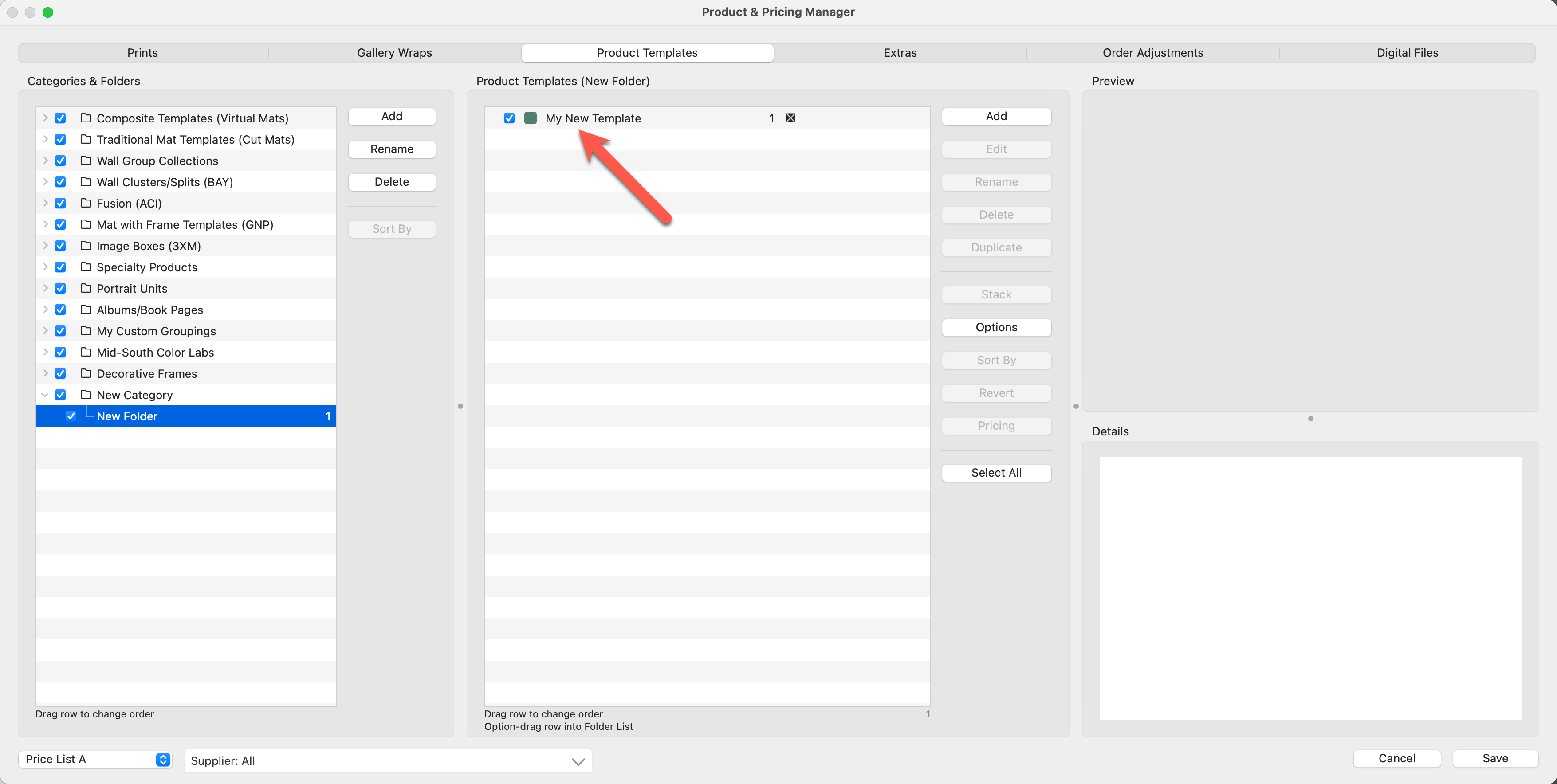The height and width of the screenshot is (784, 1557).
Task: Click the Price List A stepper arrows
Action: click(x=163, y=759)
